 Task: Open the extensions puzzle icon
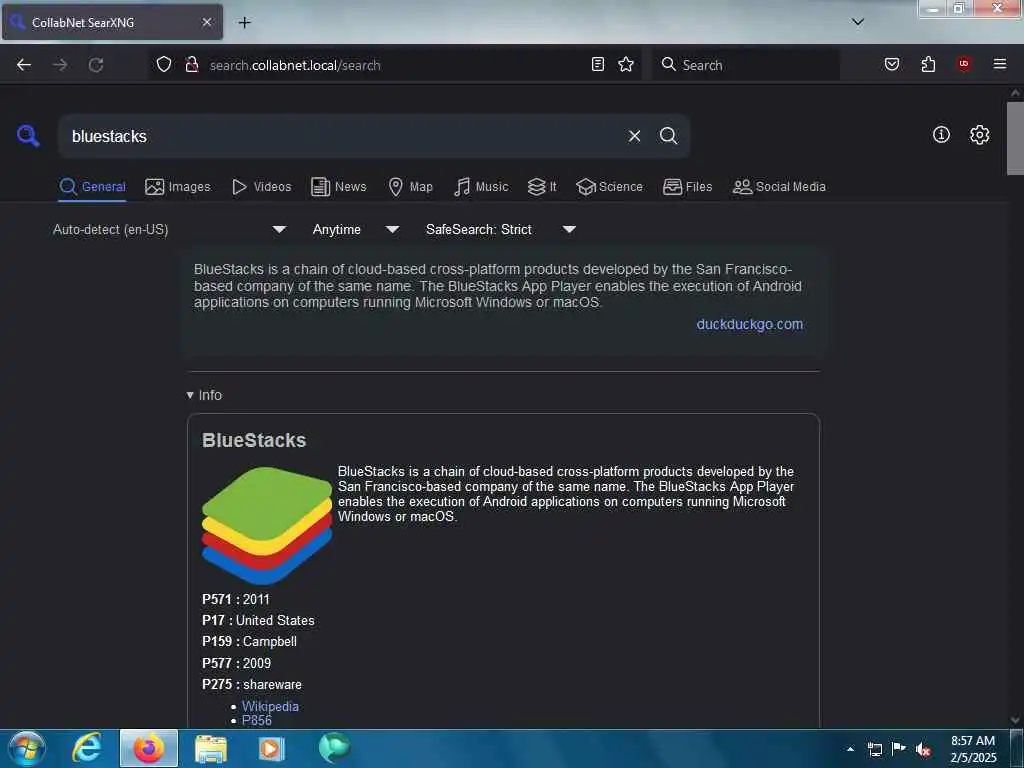pos(928,64)
